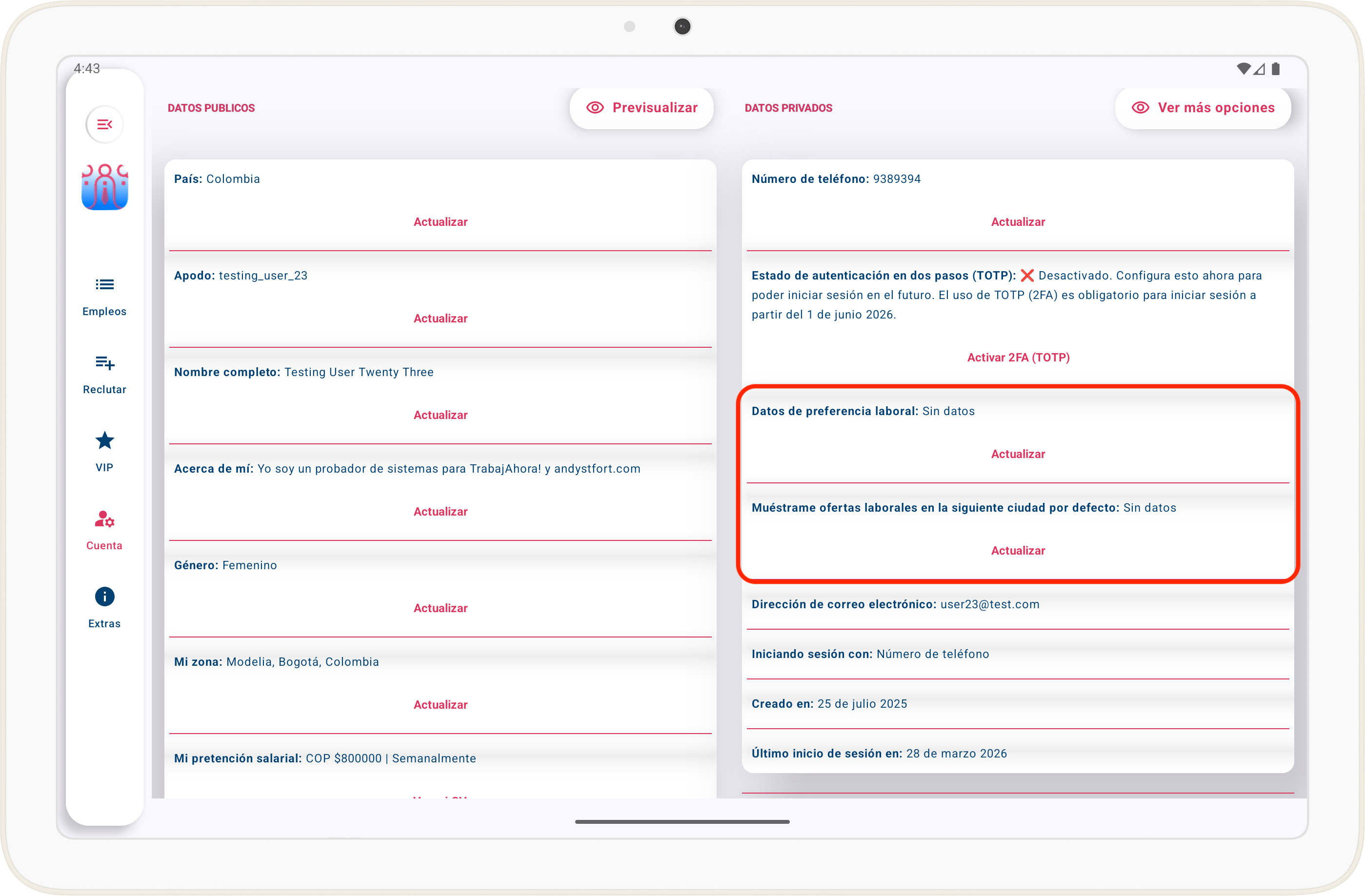The height and width of the screenshot is (896, 1365).
Task: Open Ver más opciones button
Action: coord(1203,108)
